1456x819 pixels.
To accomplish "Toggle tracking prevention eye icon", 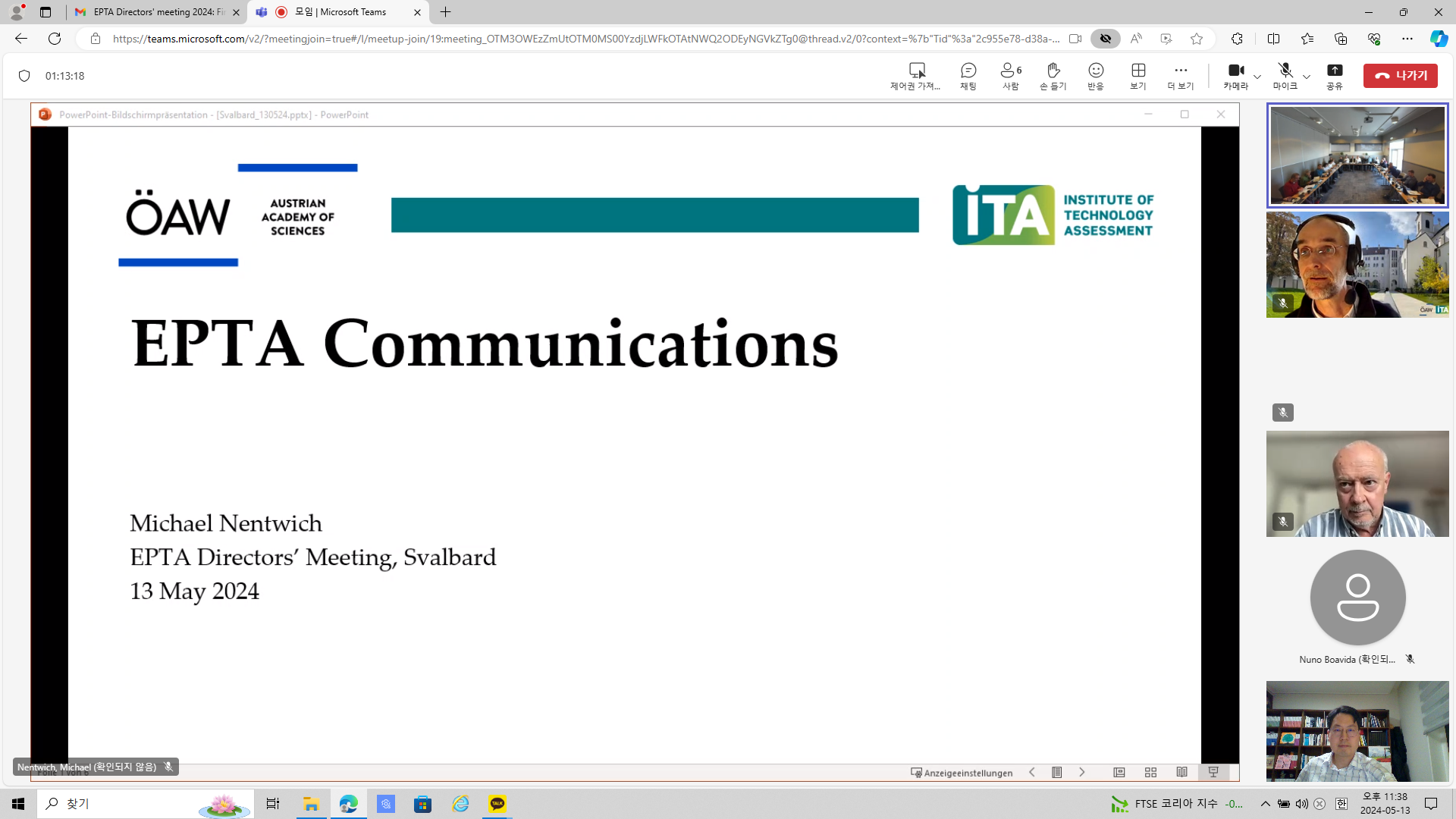I will (x=1106, y=39).
